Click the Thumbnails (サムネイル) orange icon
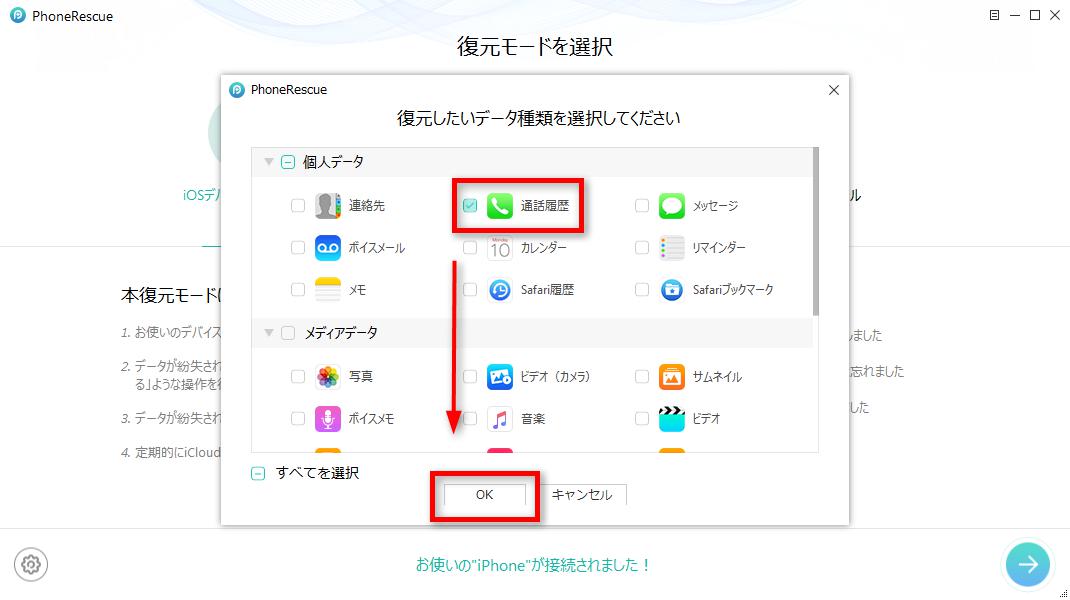This screenshot has height=600, width=1070. 671,376
